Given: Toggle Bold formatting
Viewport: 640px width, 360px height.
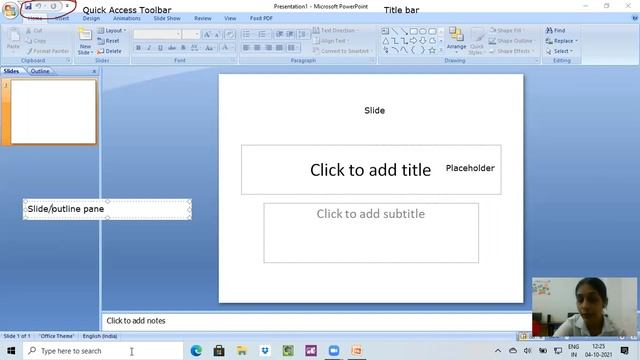Looking at the screenshot, I should click(138, 48).
